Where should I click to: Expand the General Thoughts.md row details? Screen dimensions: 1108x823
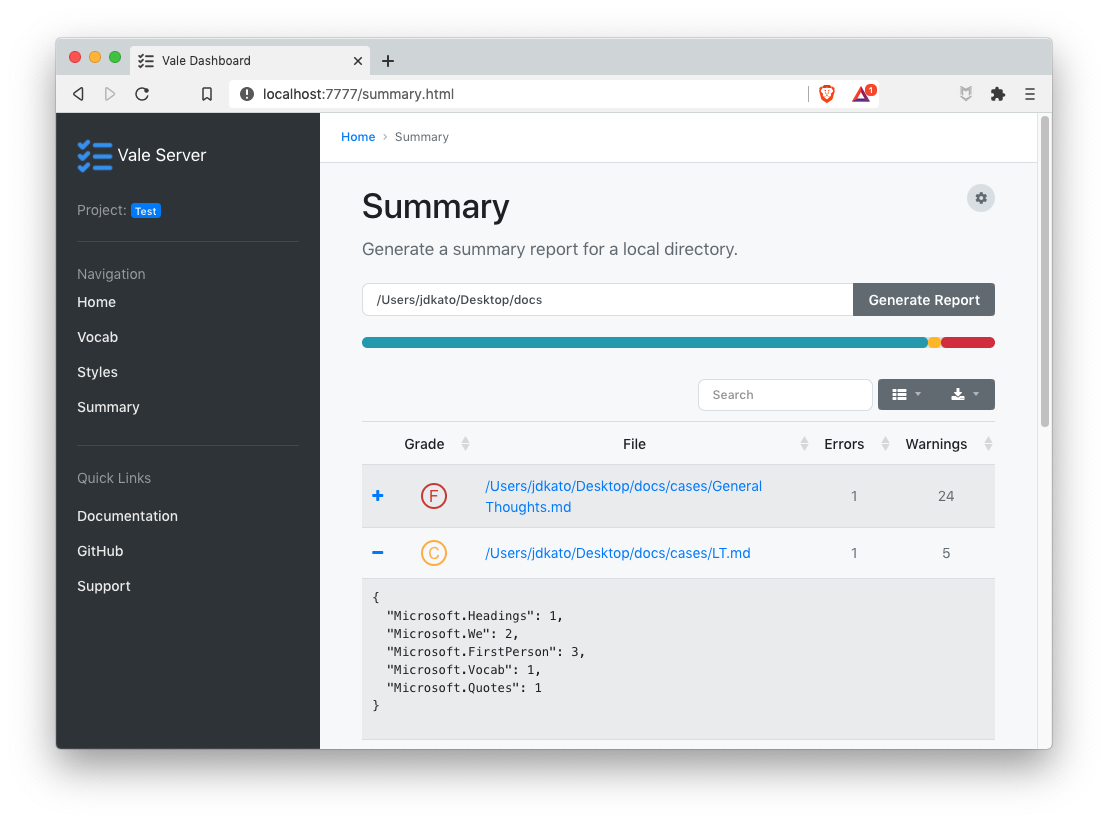378,496
